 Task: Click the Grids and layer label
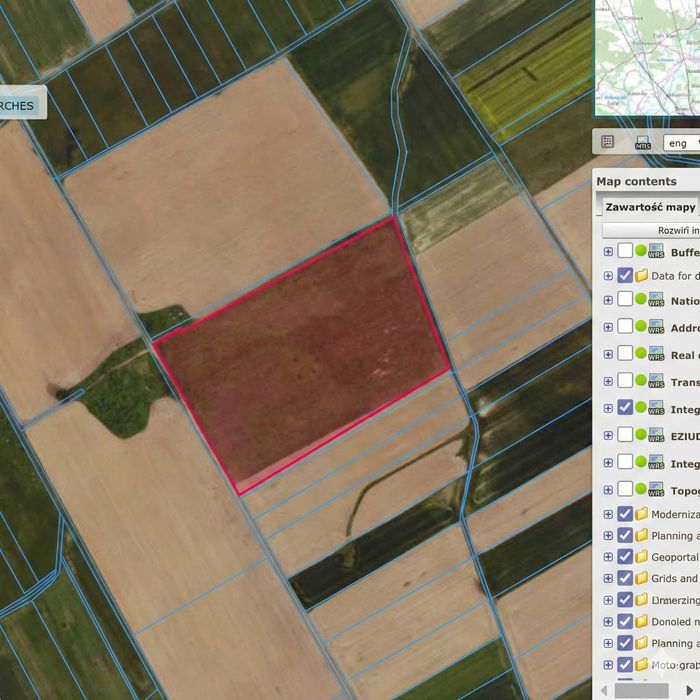coord(675,579)
